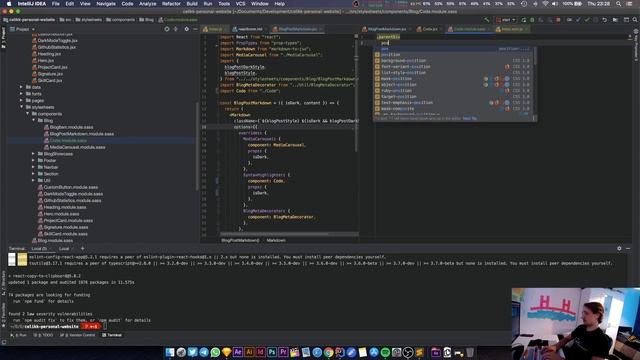
Task: Expand the BlogShowcase folder
Action: 33,154
